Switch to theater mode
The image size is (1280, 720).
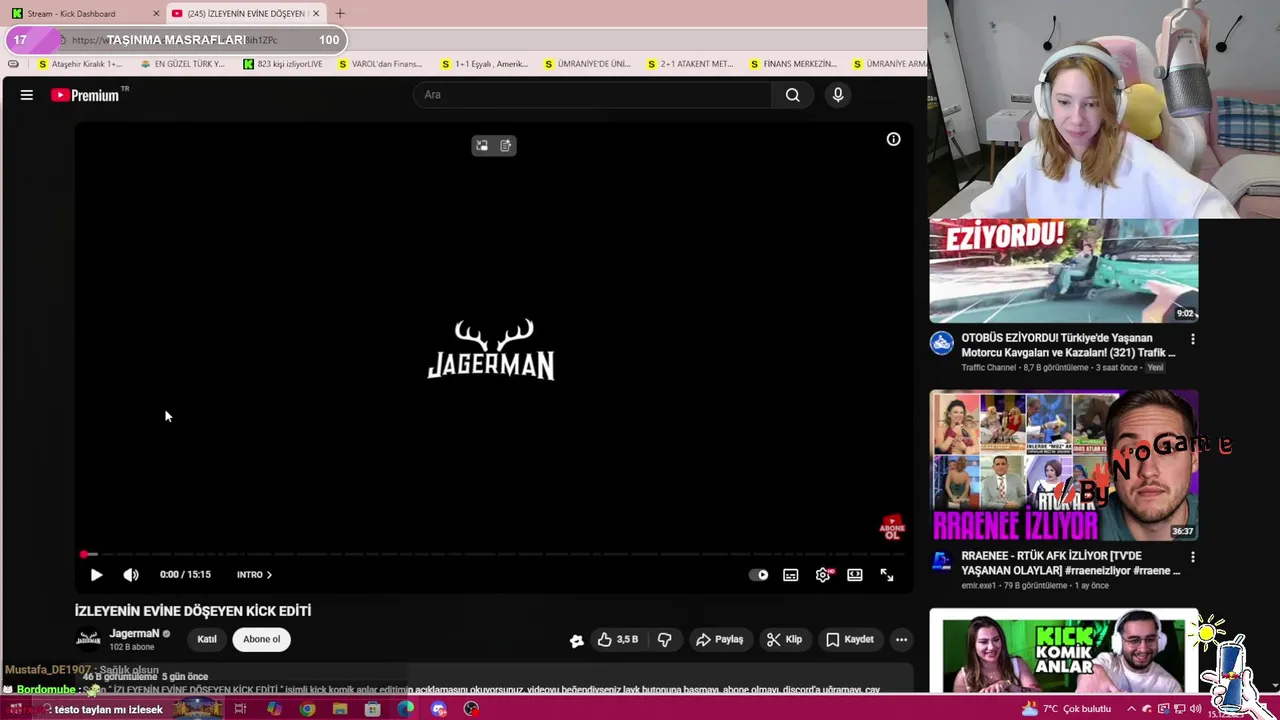pyautogui.click(x=855, y=575)
